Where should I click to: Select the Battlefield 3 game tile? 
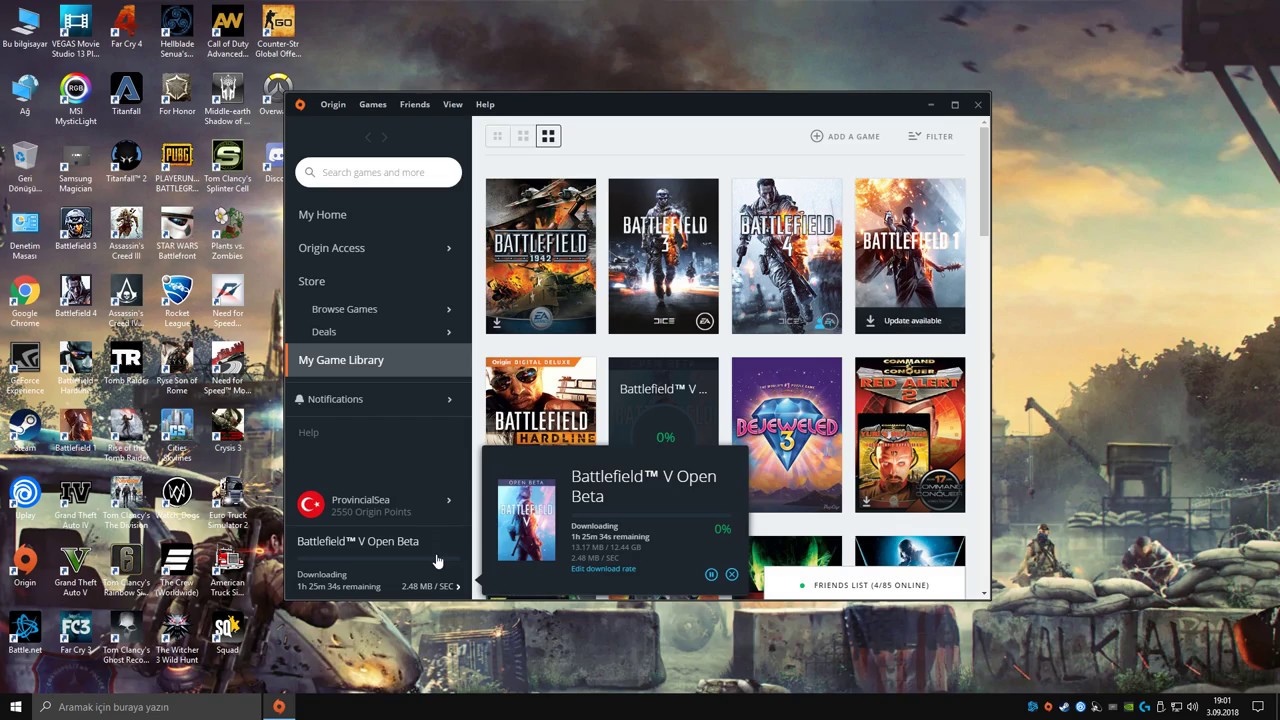coord(663,256)
